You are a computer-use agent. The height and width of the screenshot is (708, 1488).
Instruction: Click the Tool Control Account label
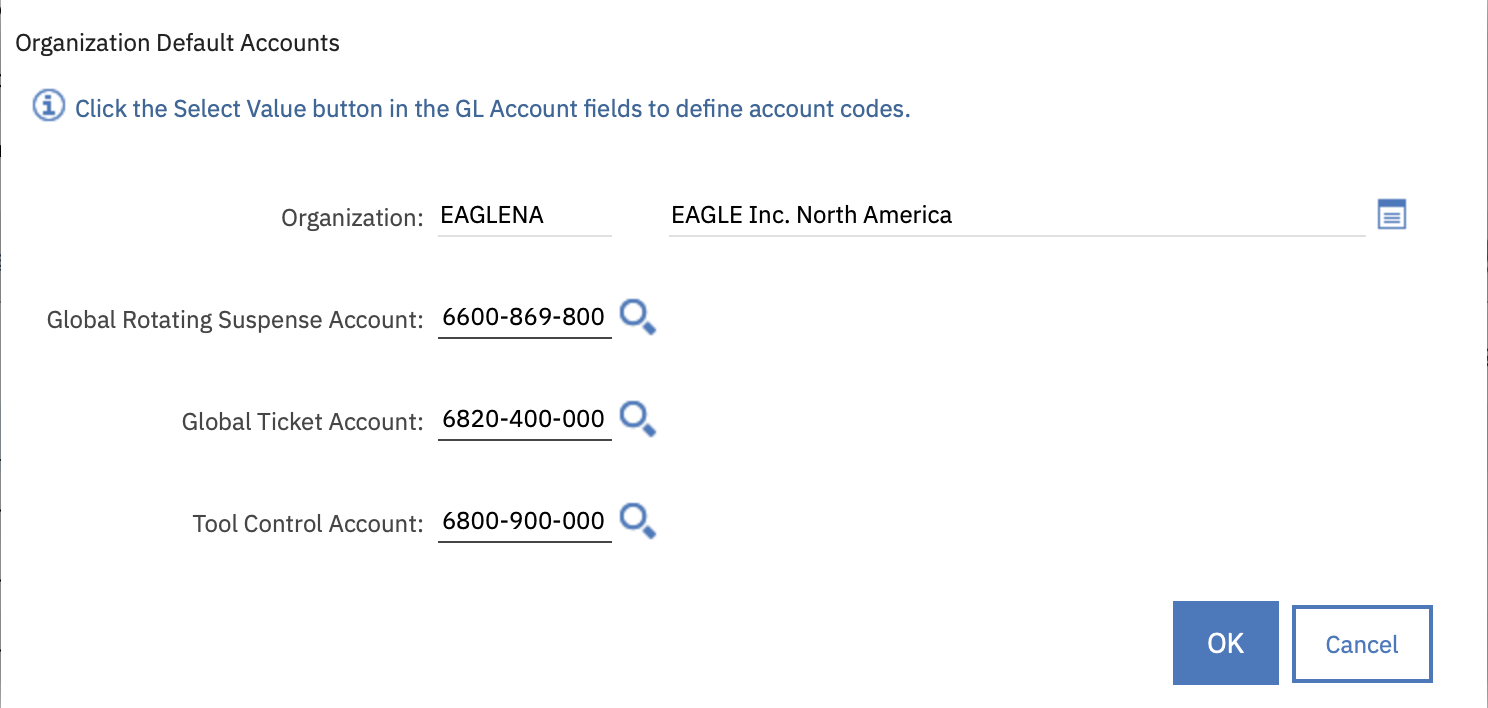[308, 523]
